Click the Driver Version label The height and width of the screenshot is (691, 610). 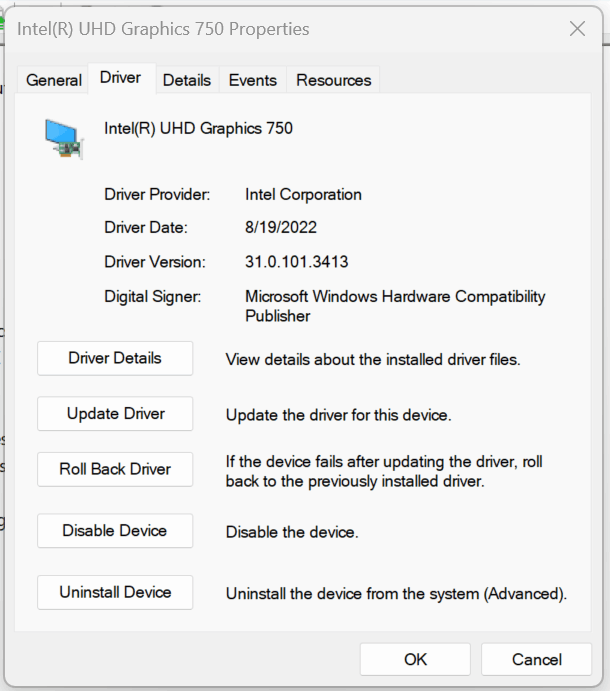point(155,262)
